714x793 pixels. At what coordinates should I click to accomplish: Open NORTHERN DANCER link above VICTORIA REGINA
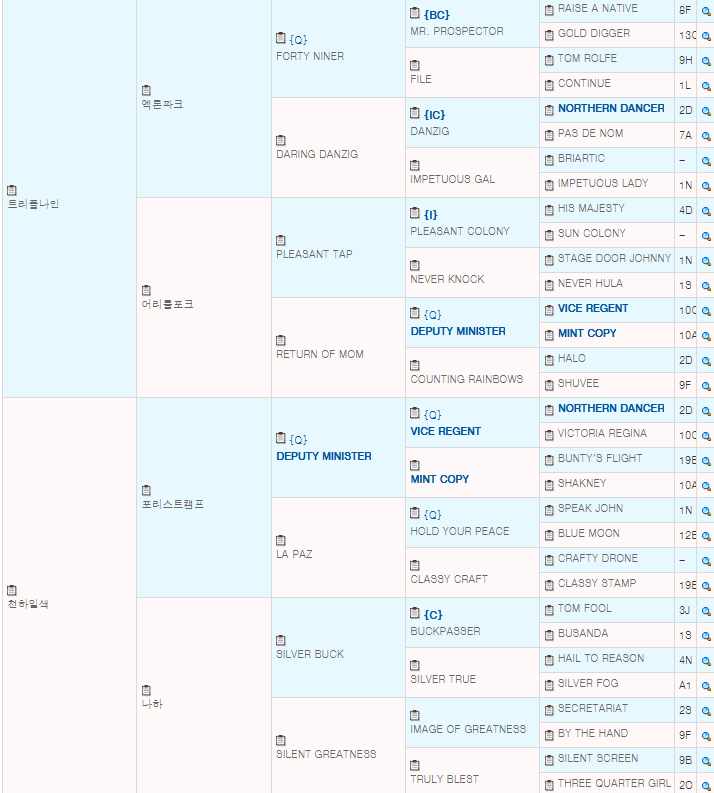point(611,408)
